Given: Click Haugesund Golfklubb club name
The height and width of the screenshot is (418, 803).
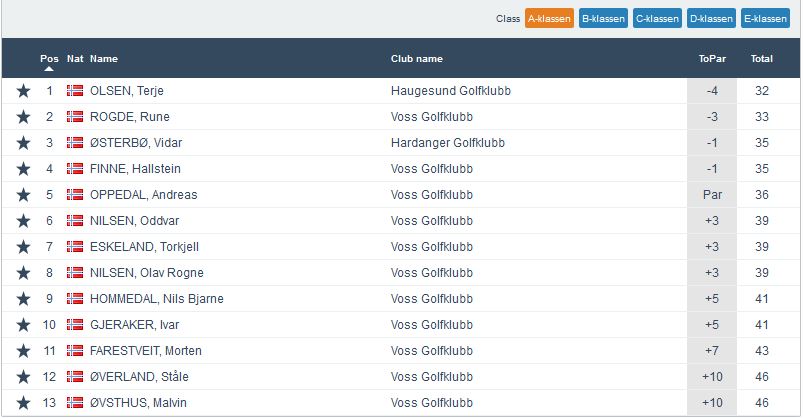Looking at the screenshot, I should click(450, 91).
